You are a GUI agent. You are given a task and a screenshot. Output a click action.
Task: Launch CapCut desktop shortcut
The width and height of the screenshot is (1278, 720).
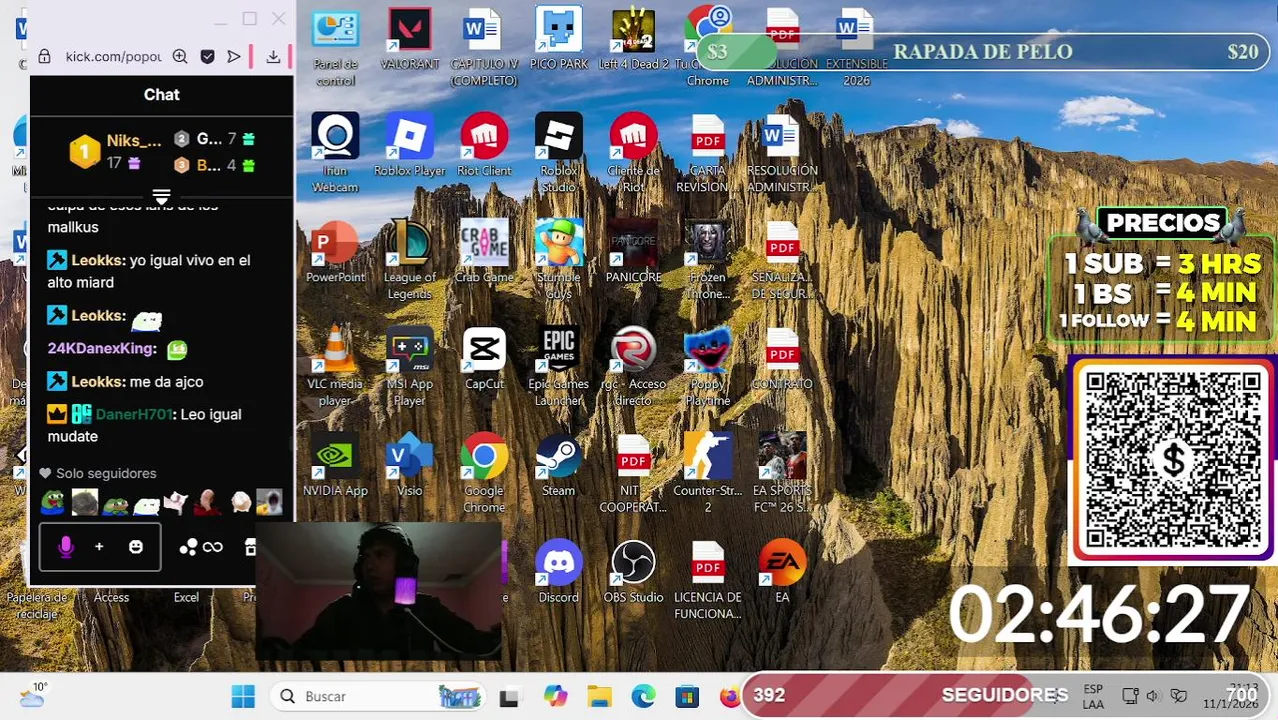pos(484,359)
